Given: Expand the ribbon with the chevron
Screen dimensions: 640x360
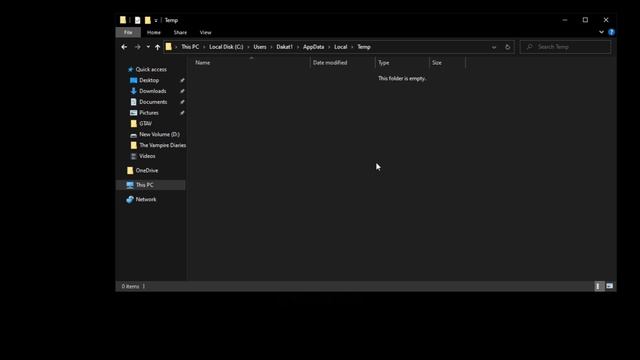Looking at the screenshot, I should 601,32.
